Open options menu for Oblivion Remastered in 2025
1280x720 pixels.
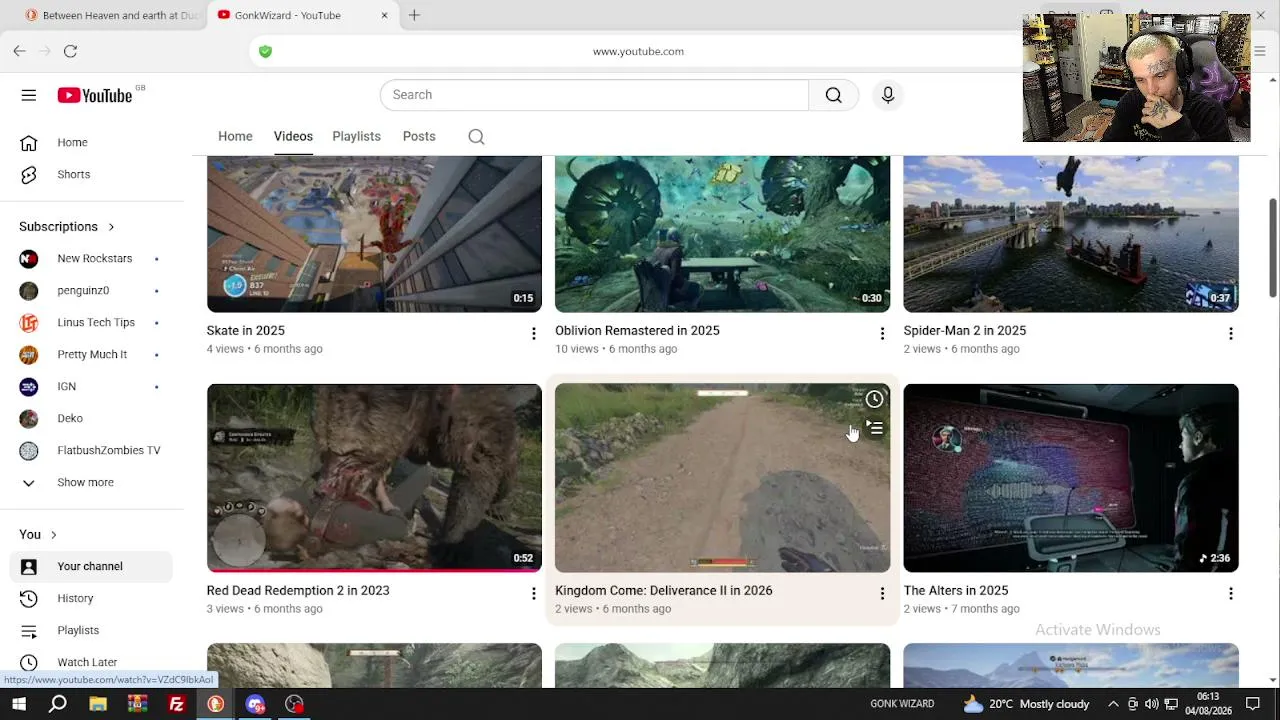(x=882, y=334)
